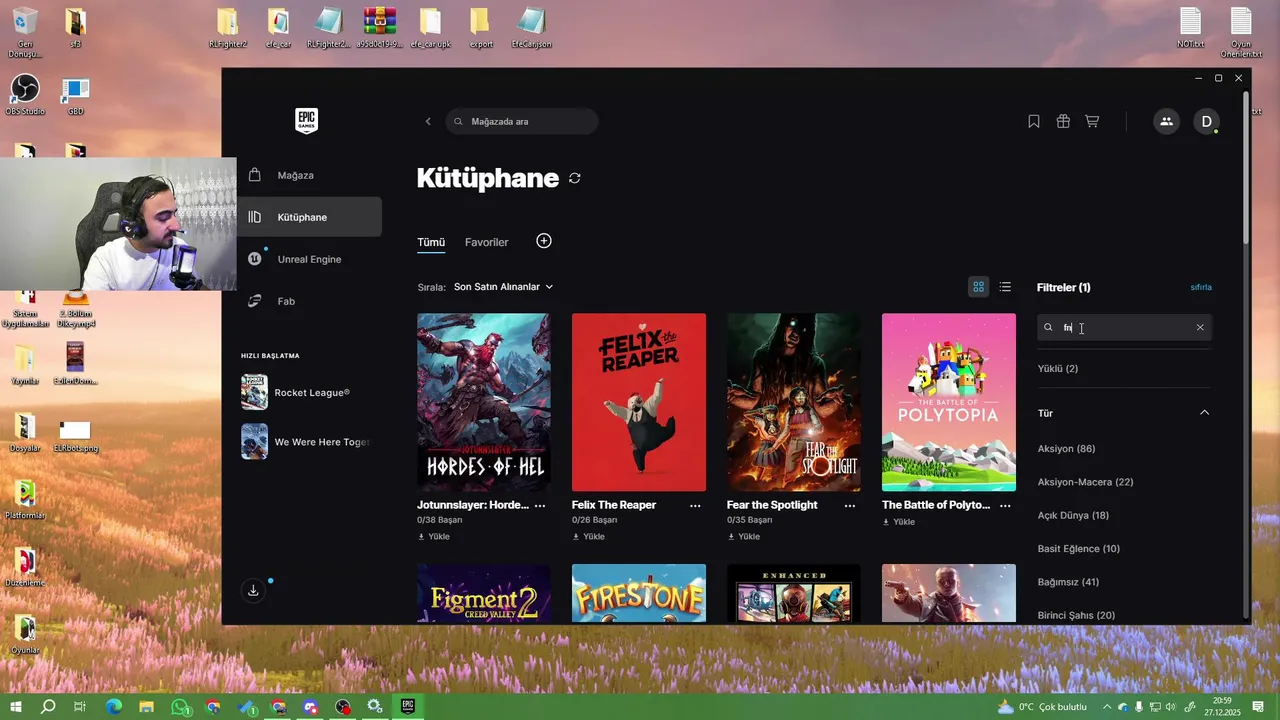Switch to the Favoriler tab
This screenshot has height=720, width=1280.
tap(486, 242)
